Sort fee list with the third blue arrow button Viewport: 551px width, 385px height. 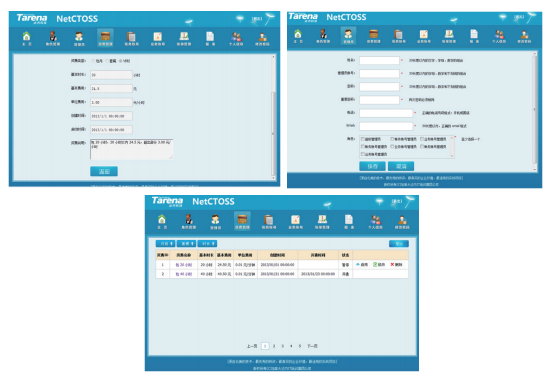point(207,243)
